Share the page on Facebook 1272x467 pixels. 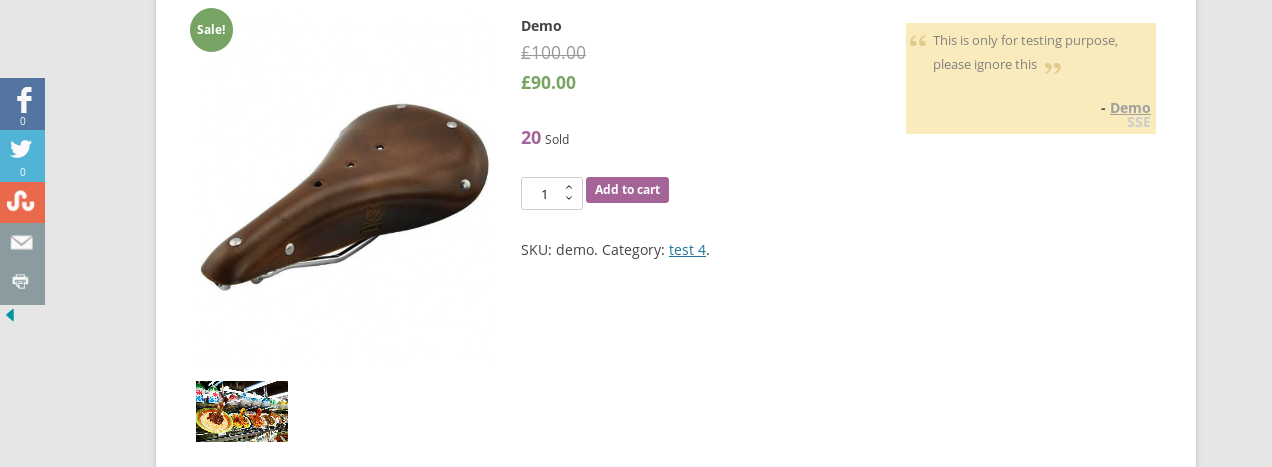click(22, 101)
